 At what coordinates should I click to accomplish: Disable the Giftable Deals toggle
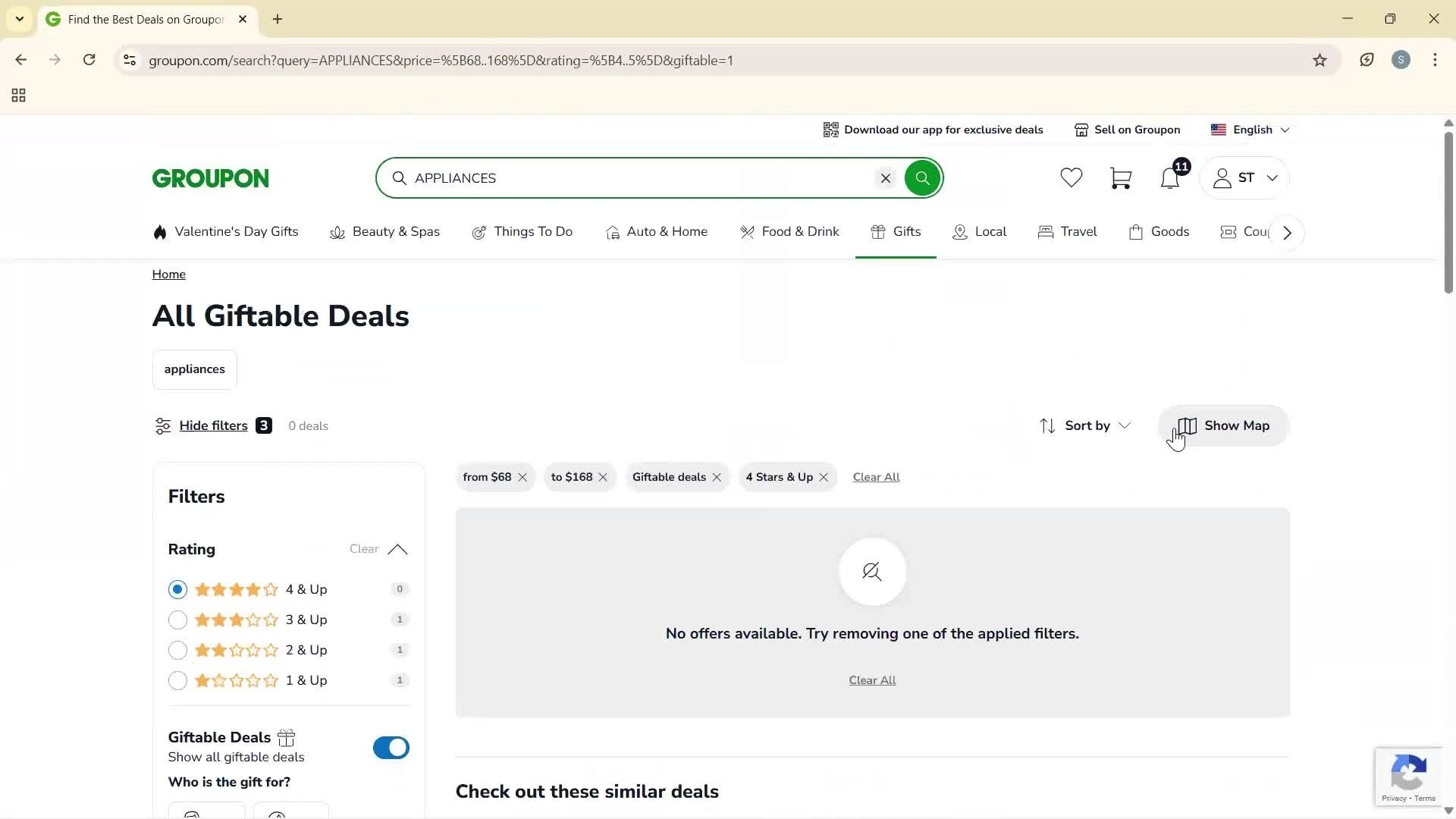pos(390,747)
